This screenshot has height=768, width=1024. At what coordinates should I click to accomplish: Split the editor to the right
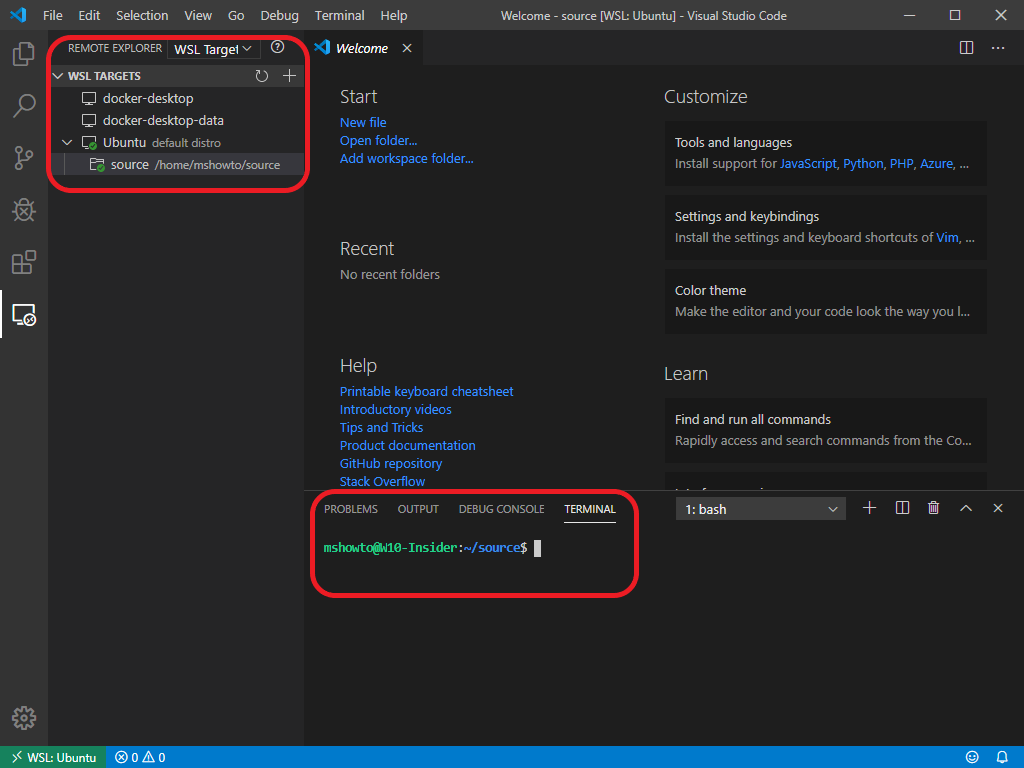[x=967, y=48]
